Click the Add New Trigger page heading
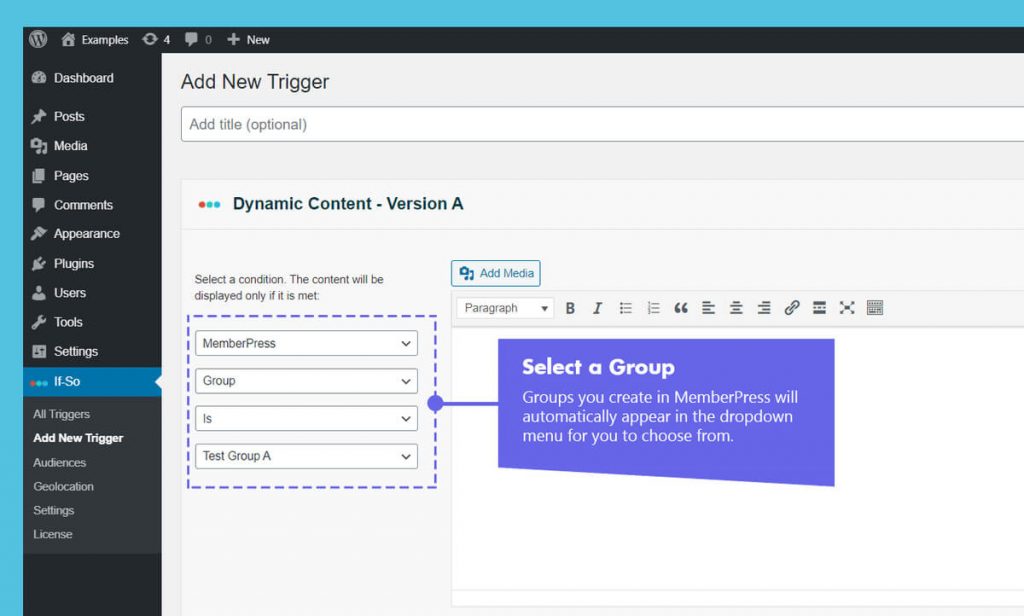The width and height of the screenshot is (1024, 616). pos(255,82)
